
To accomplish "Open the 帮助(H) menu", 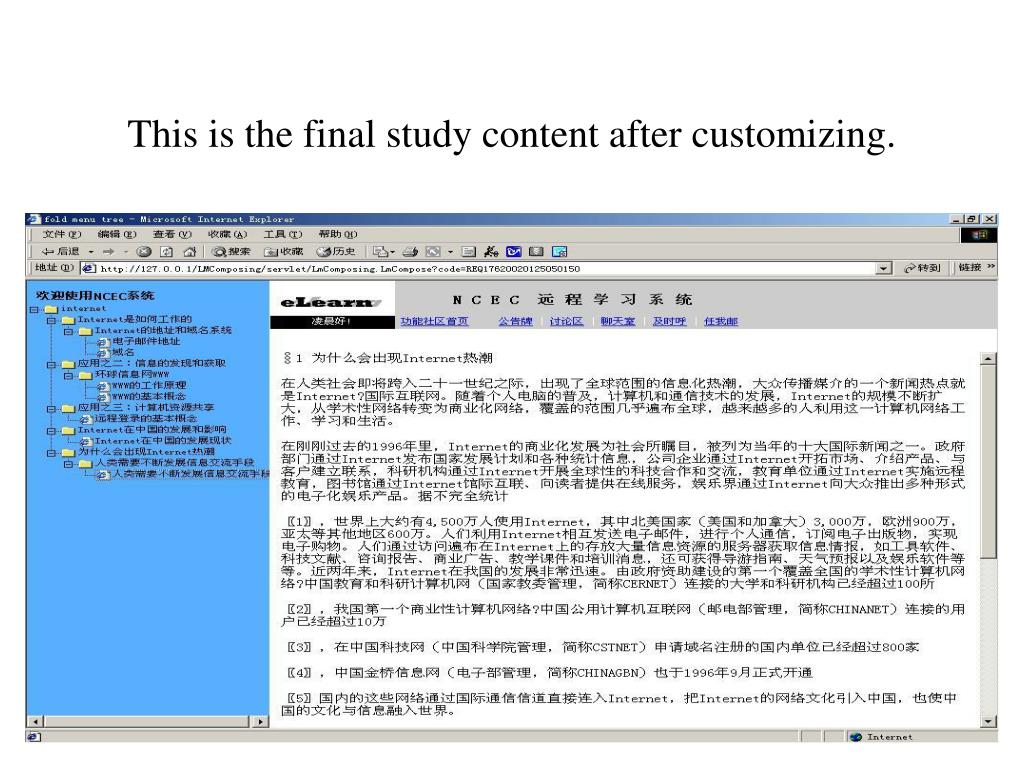I will (x=338, y=234).
